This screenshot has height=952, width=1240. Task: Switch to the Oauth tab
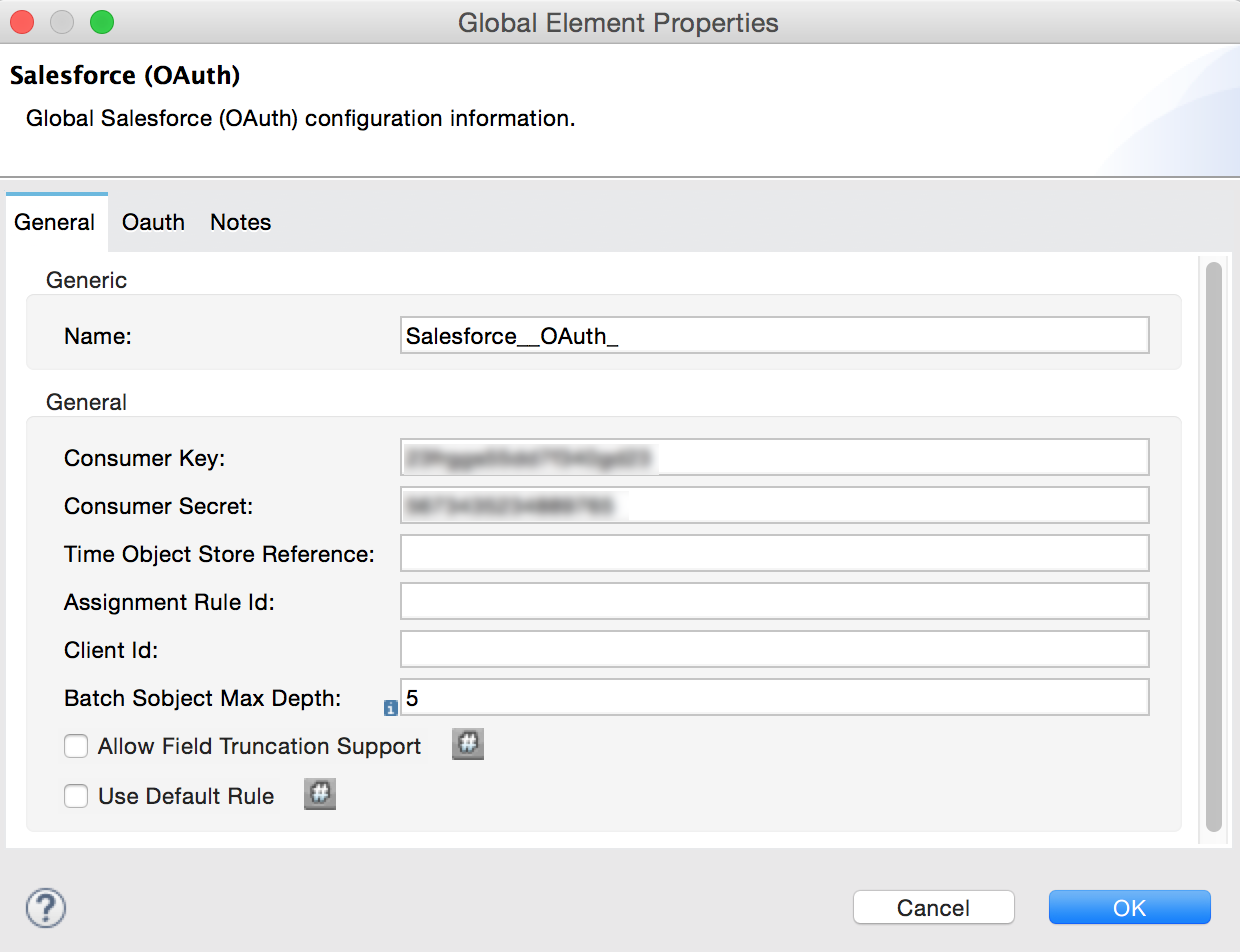153,222
